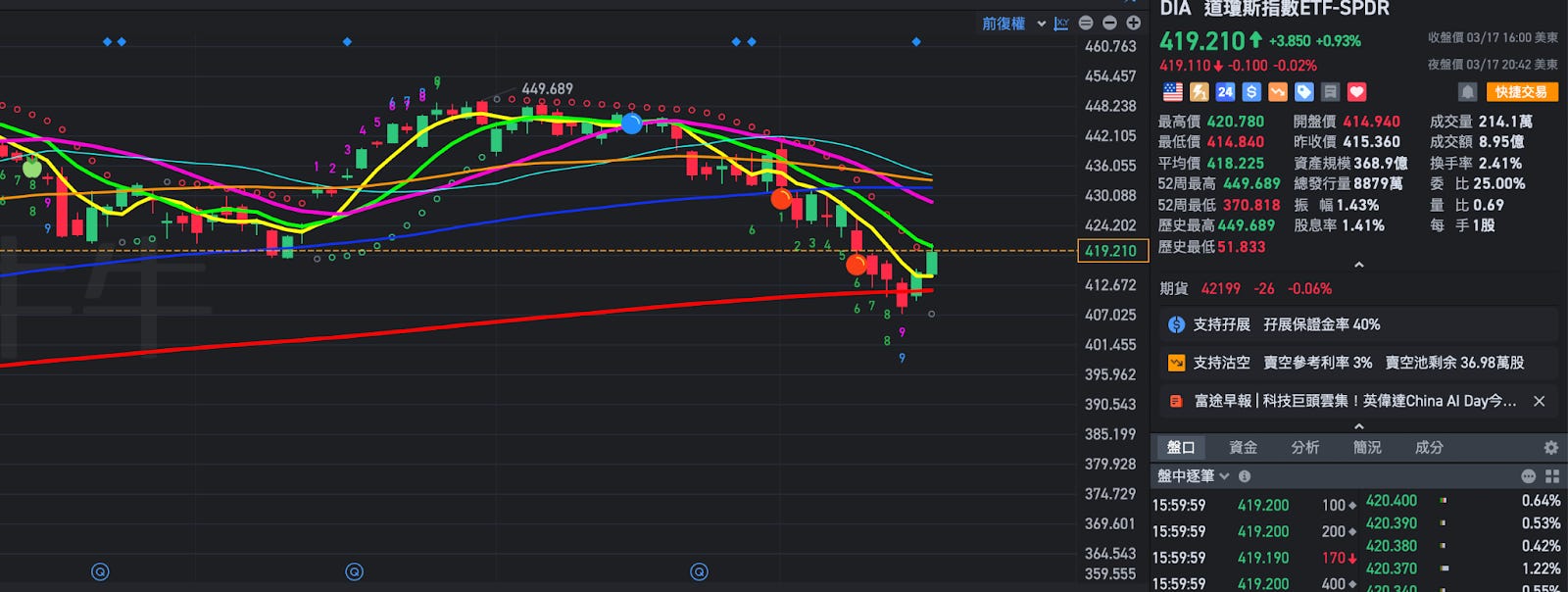This screenshot has height=592, width=1568.
Task: Click the 412.672 price axis label
Action: pos(1110,285)
